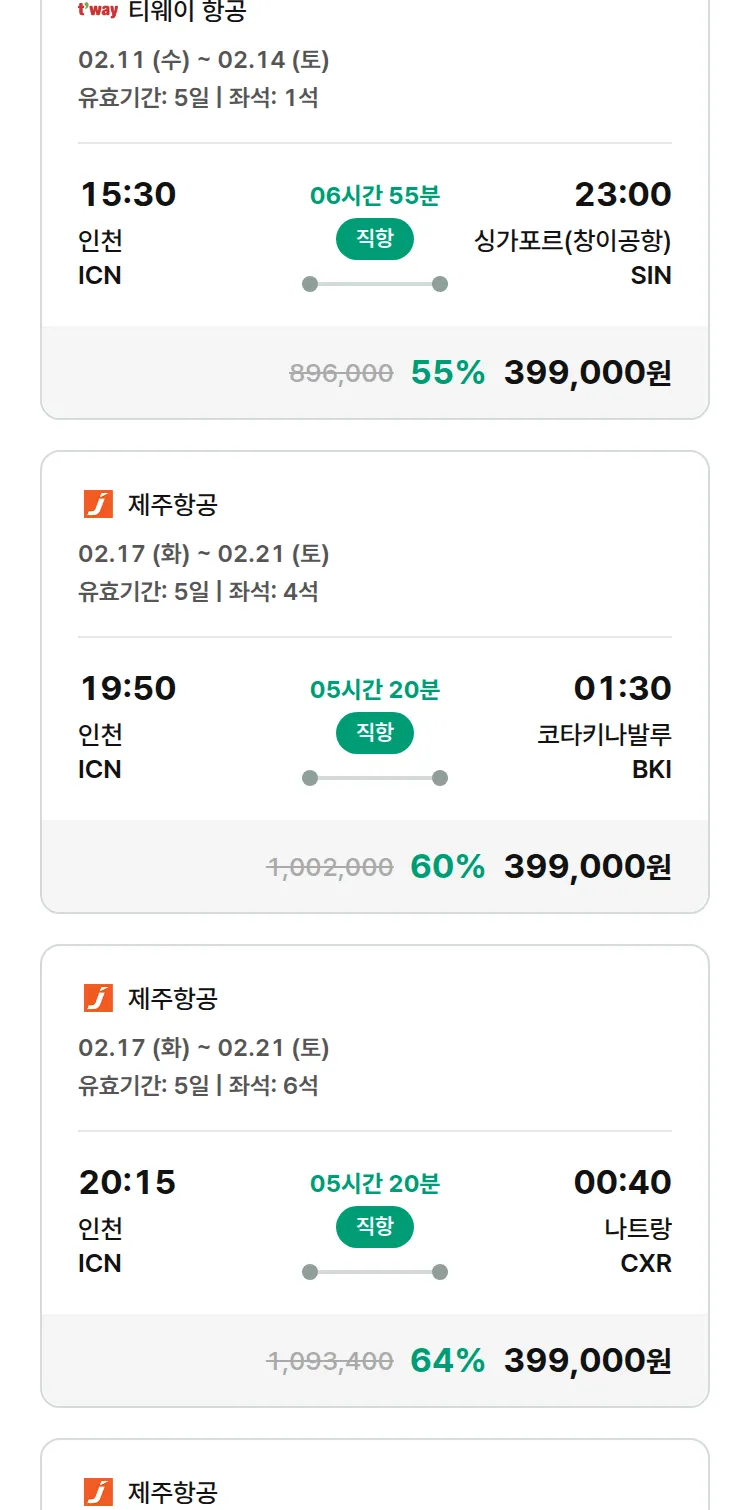
Task: Select the 399,000원 price with 55% discount
Action: (587, 373)
